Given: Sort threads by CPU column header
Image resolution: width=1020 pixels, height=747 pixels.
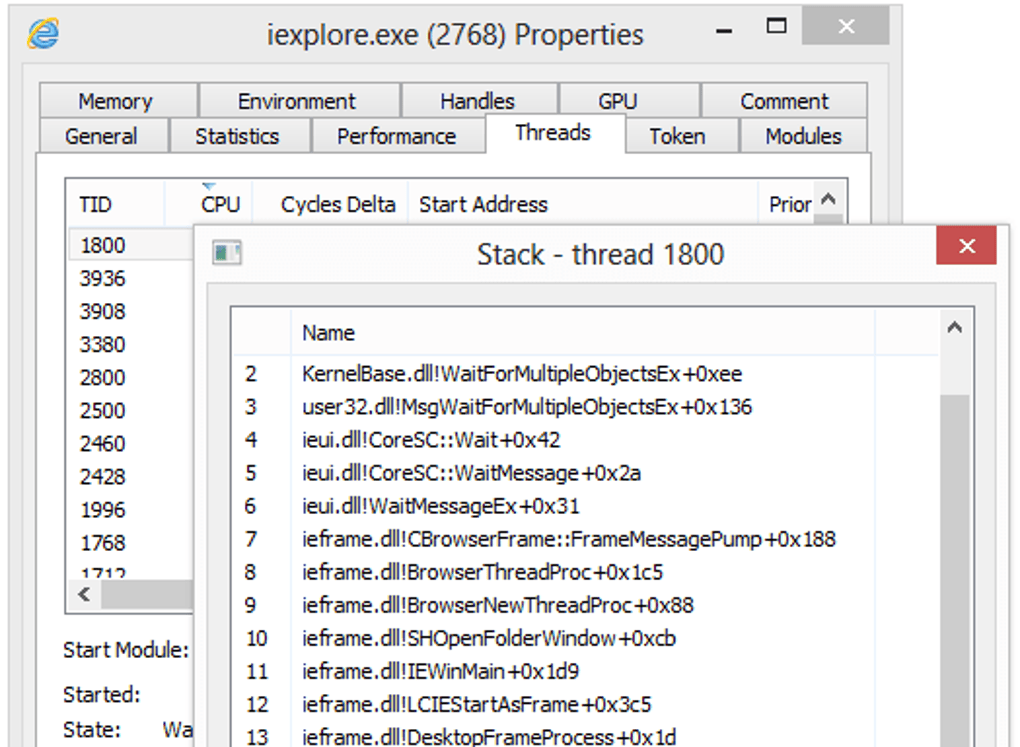Looking at the screenshot, I should coord(208,204).
